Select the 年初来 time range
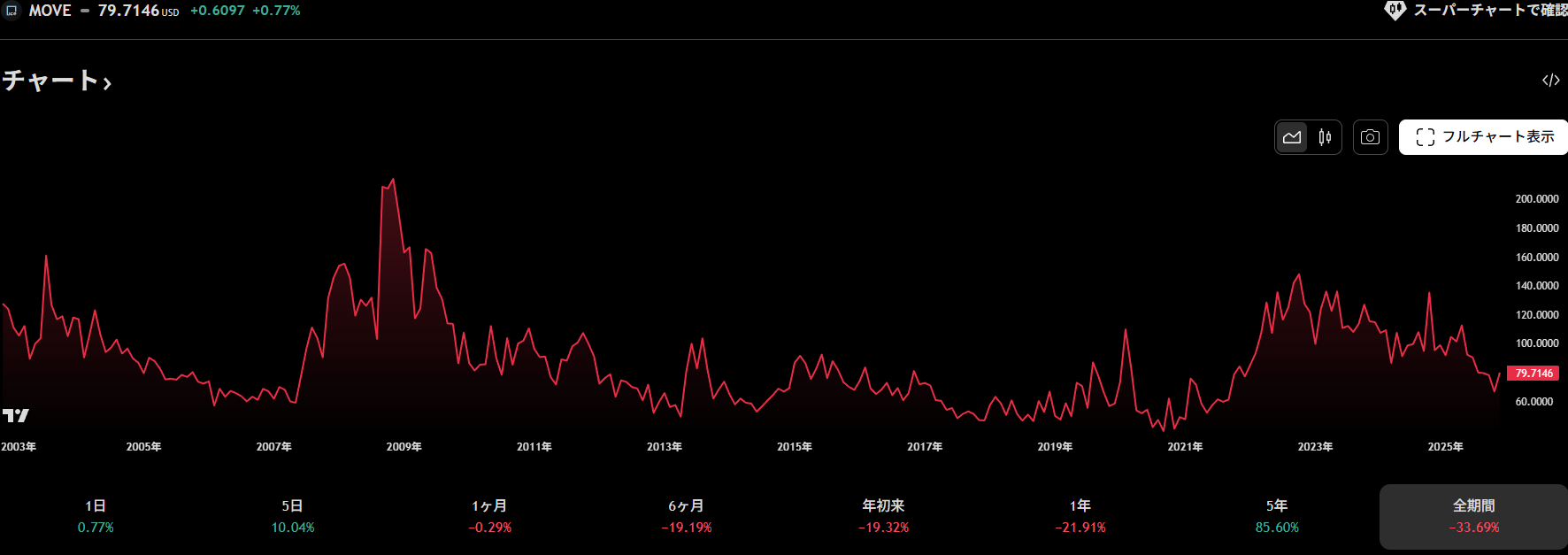The image size is (1568, 555). coord(883,516)
